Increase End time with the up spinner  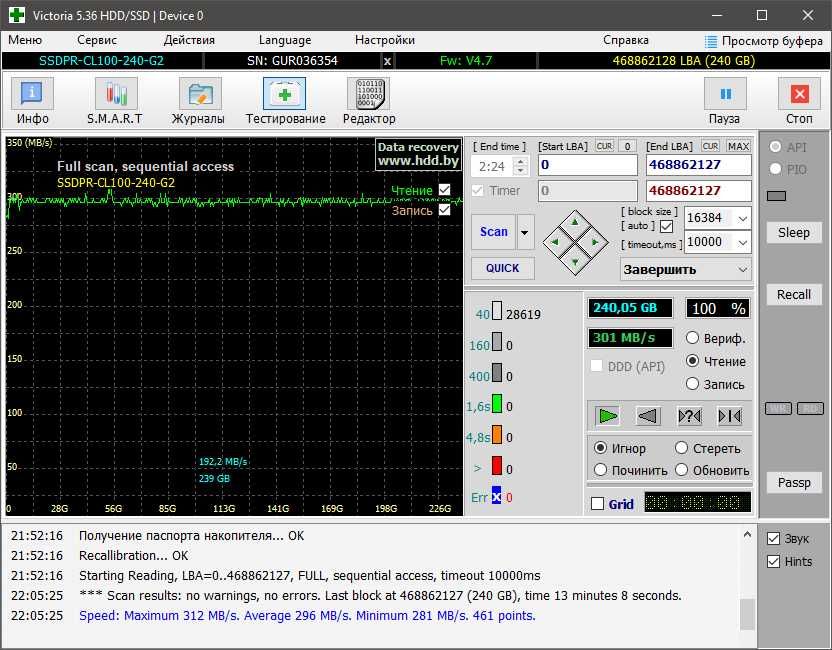pos(521,161)
